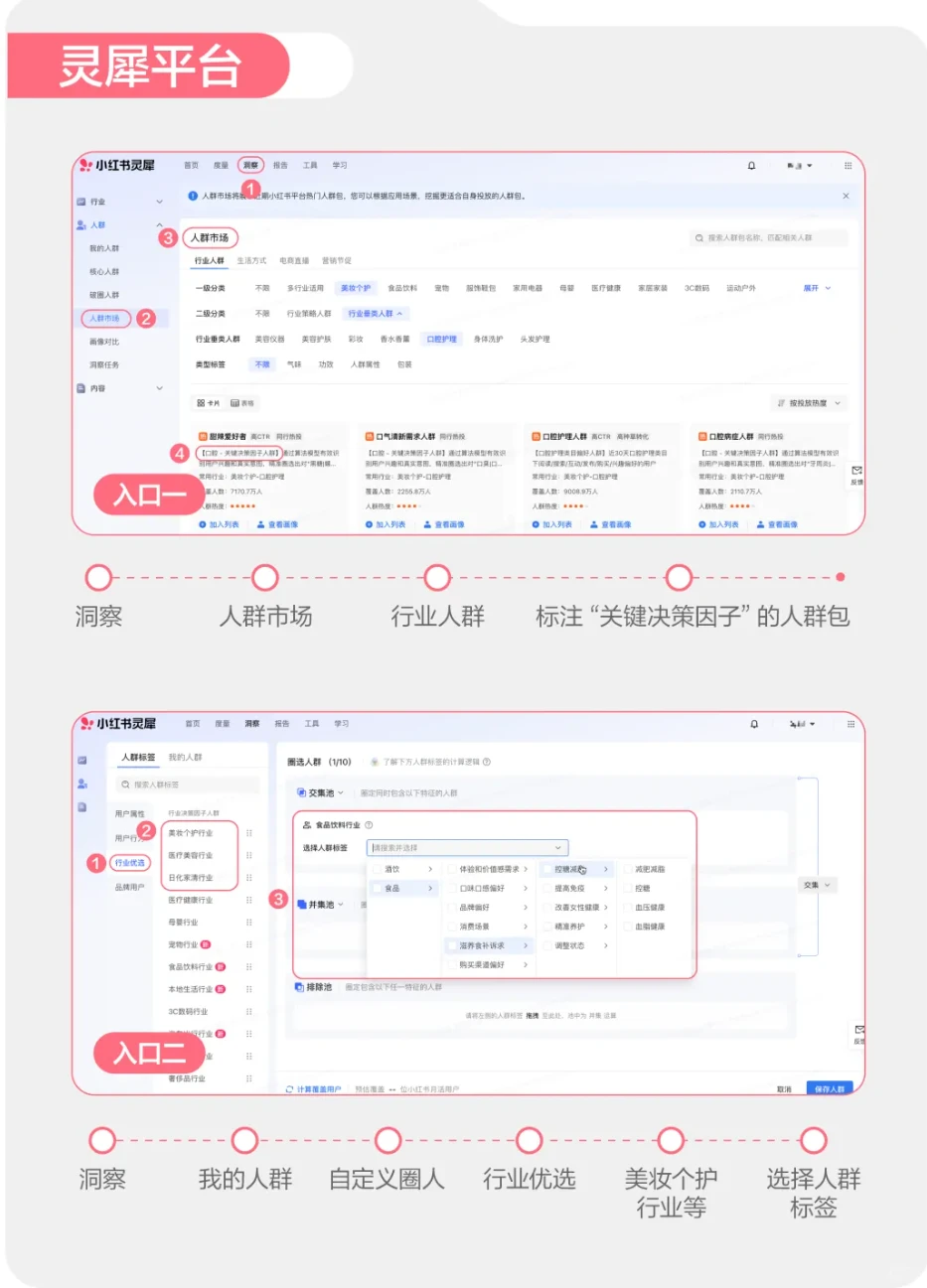Expand categories with 展开 link
The width and height of the screenshot is (927, 1288).
(x=817, y=288)
